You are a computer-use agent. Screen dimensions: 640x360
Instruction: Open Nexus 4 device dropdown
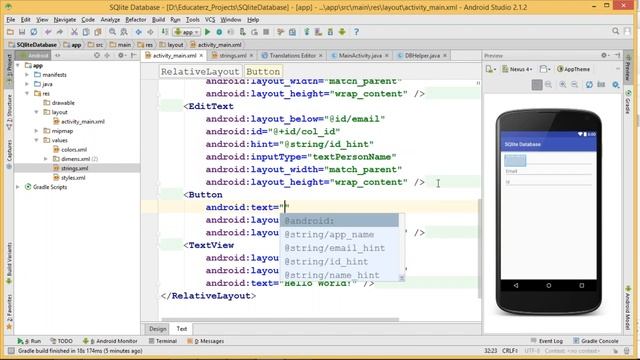[x=517, y=69]
